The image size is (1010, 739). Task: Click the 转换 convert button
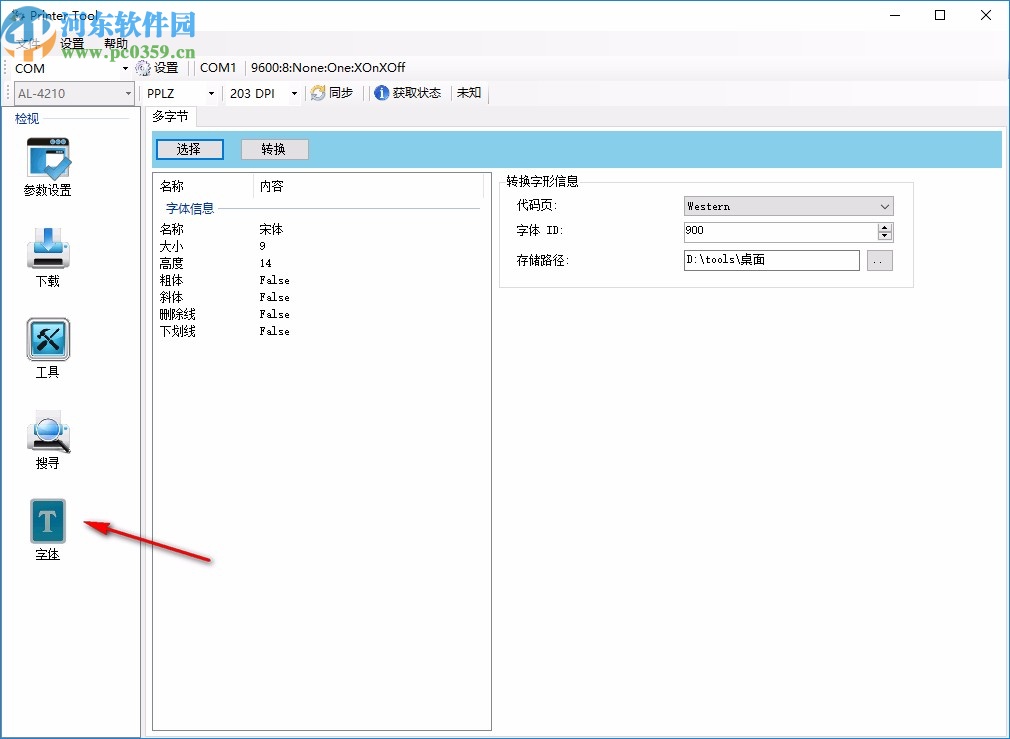coord(273,149)
